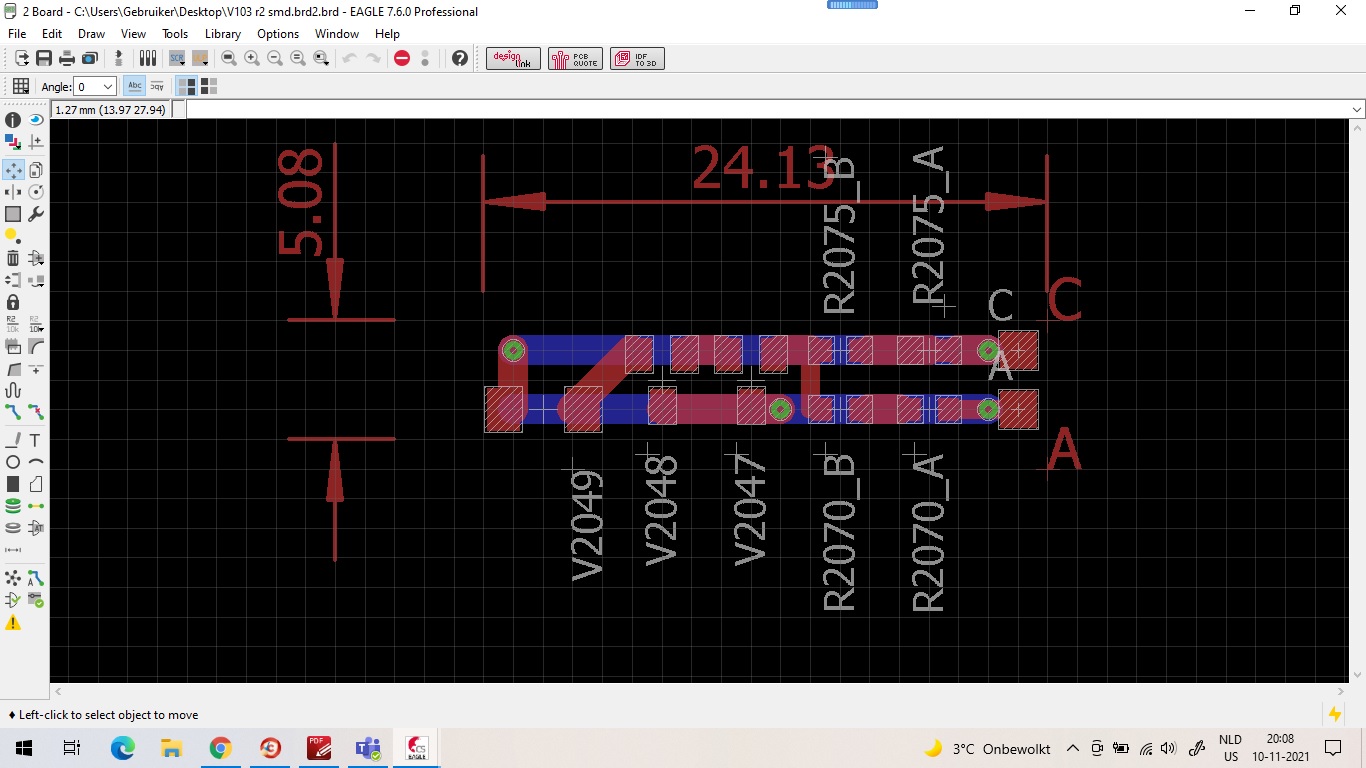This screenshot has width=1366, height=768.
Task: Open the Library menu
Action: 223,33
